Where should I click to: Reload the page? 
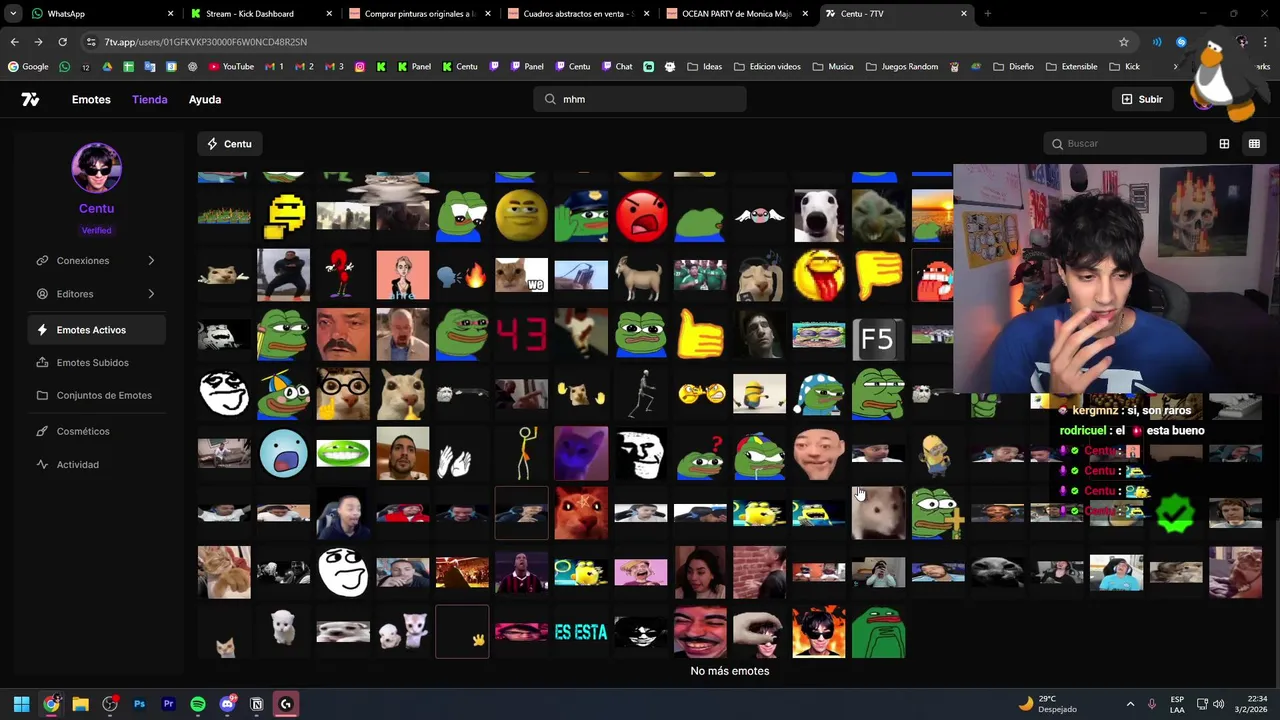pos(62,42)
